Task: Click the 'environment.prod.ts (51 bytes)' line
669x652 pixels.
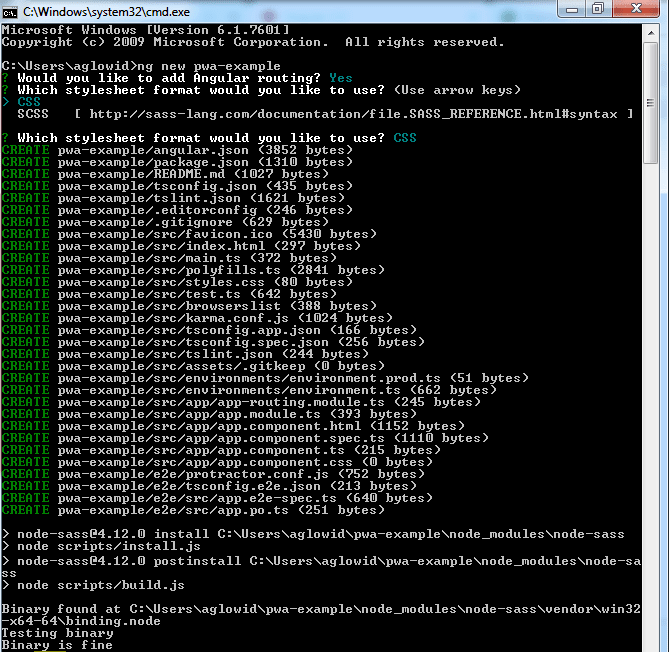Action: click(x=265, y=378)
